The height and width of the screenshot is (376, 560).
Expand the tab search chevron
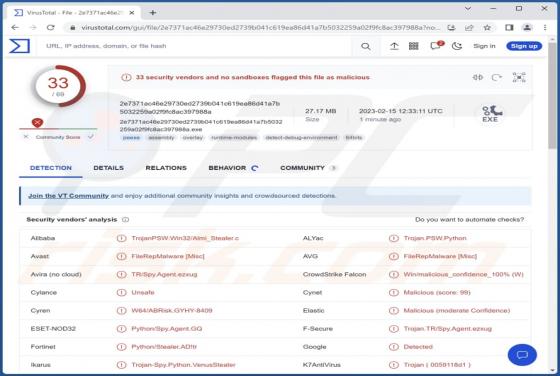468,8
